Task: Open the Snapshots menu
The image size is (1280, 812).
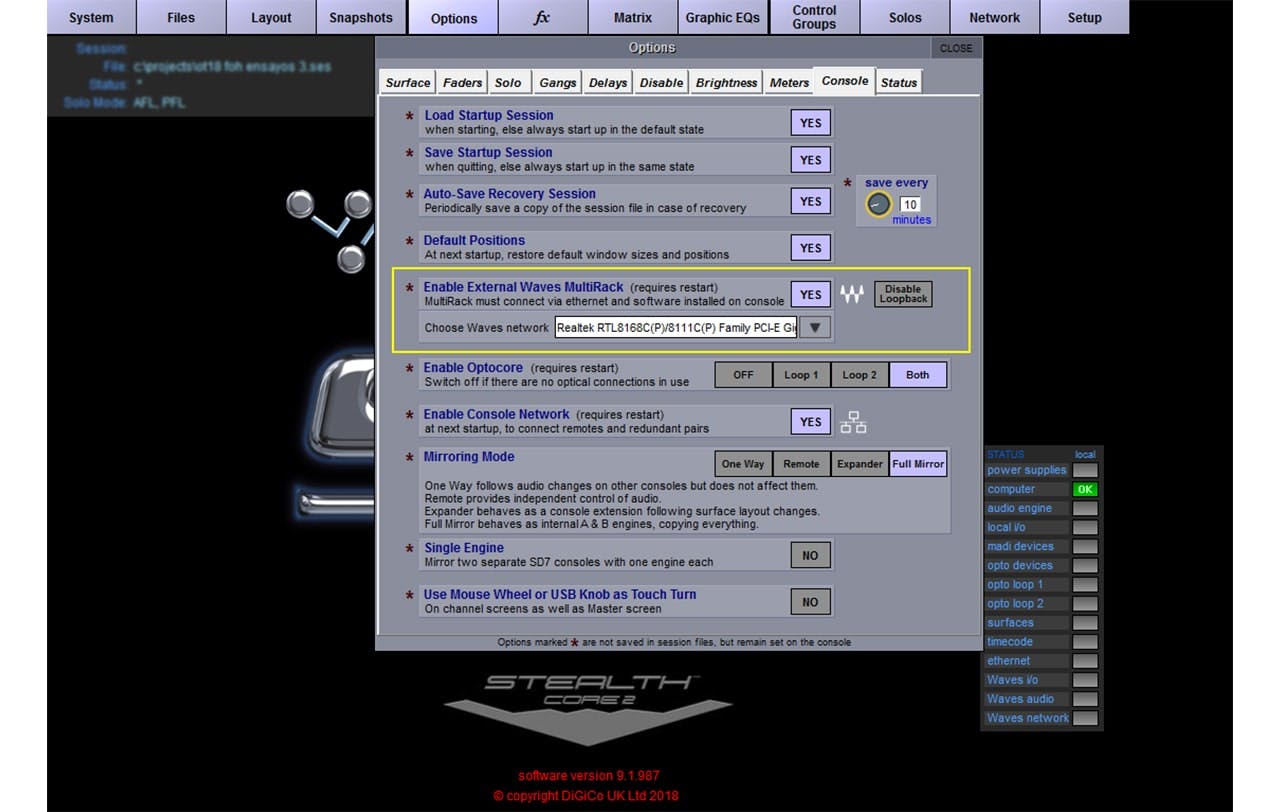Action: (361, 18)
